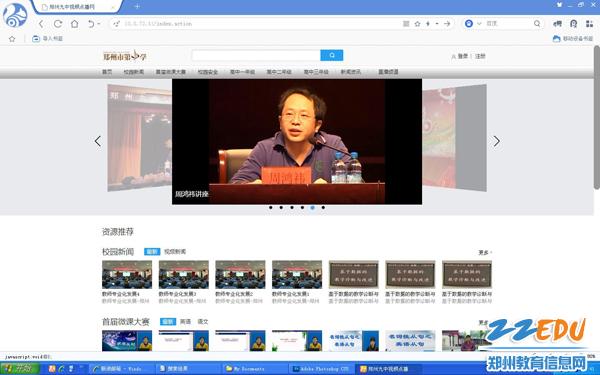Screen dimensions: 600x375
Task: Show the previous carousel slide with left chevron
Action: point(98,141)
